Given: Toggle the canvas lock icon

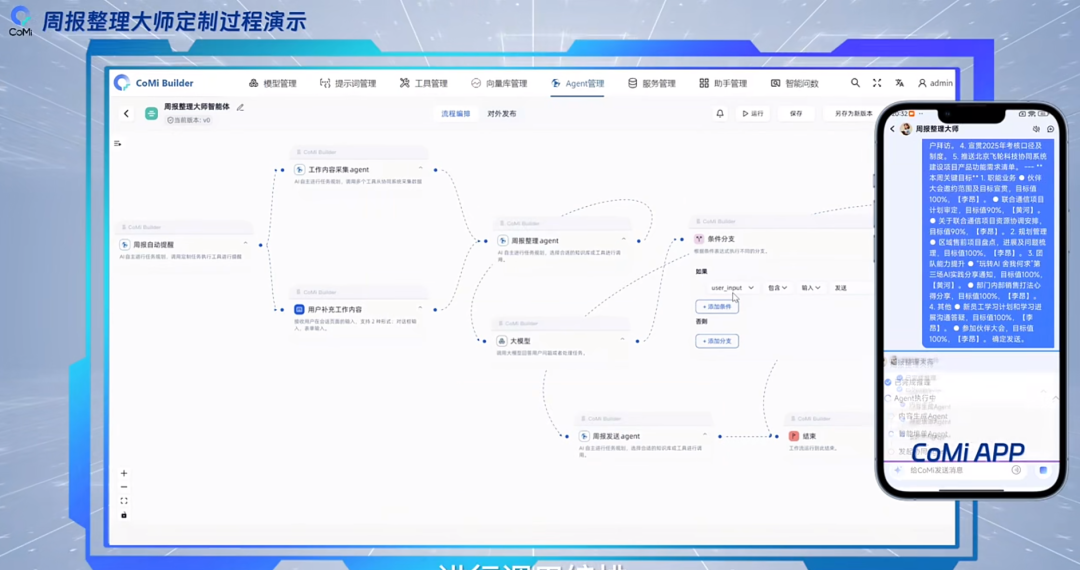Looking at the screenshot, I should click(x=124, y=515).
